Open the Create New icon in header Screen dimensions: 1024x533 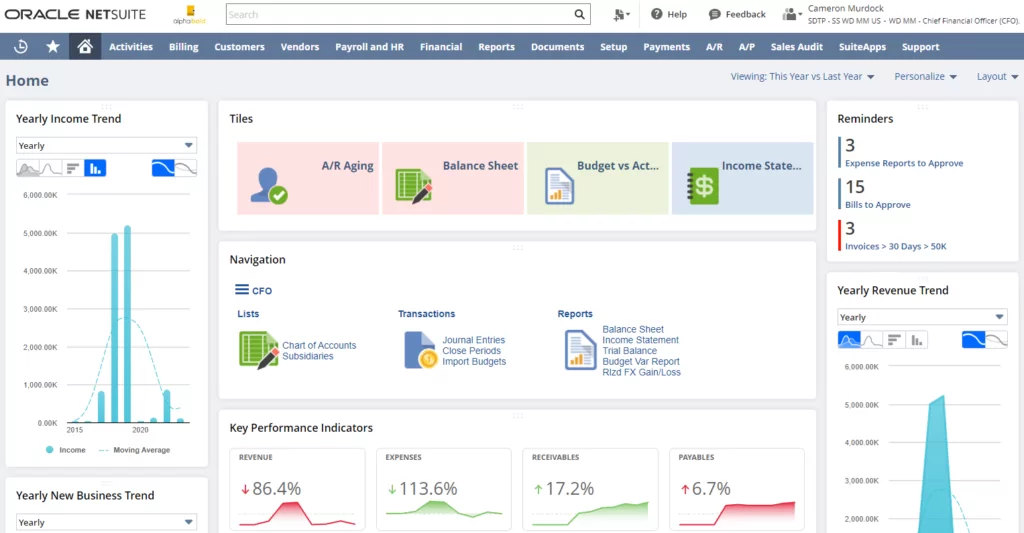pyautogui.click(x=621, y=14)
